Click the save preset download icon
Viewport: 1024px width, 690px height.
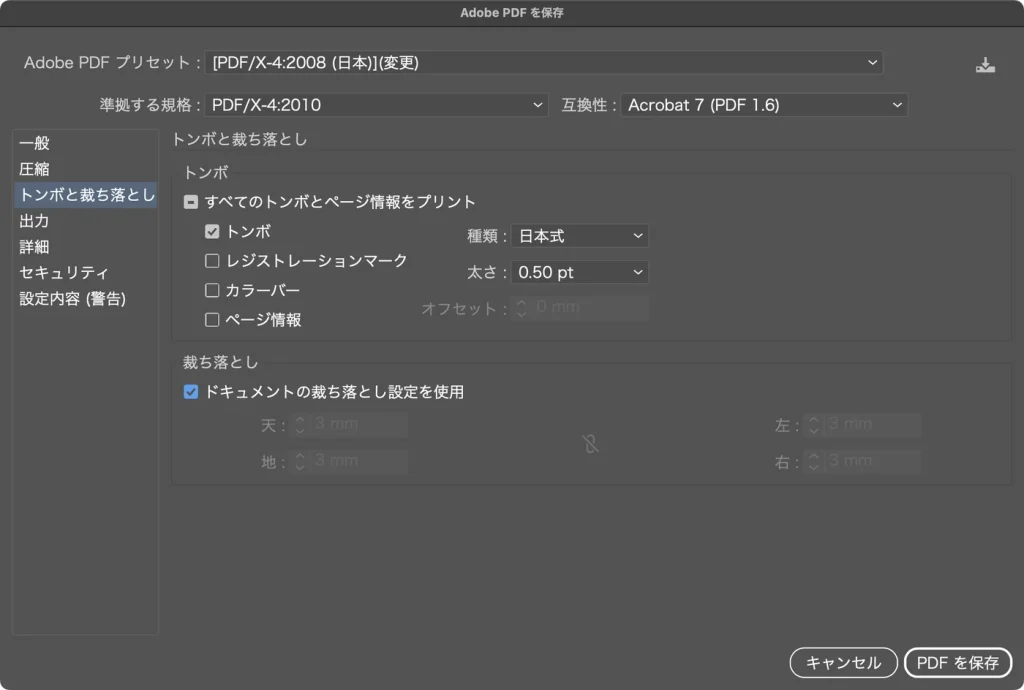pos(985,65)
